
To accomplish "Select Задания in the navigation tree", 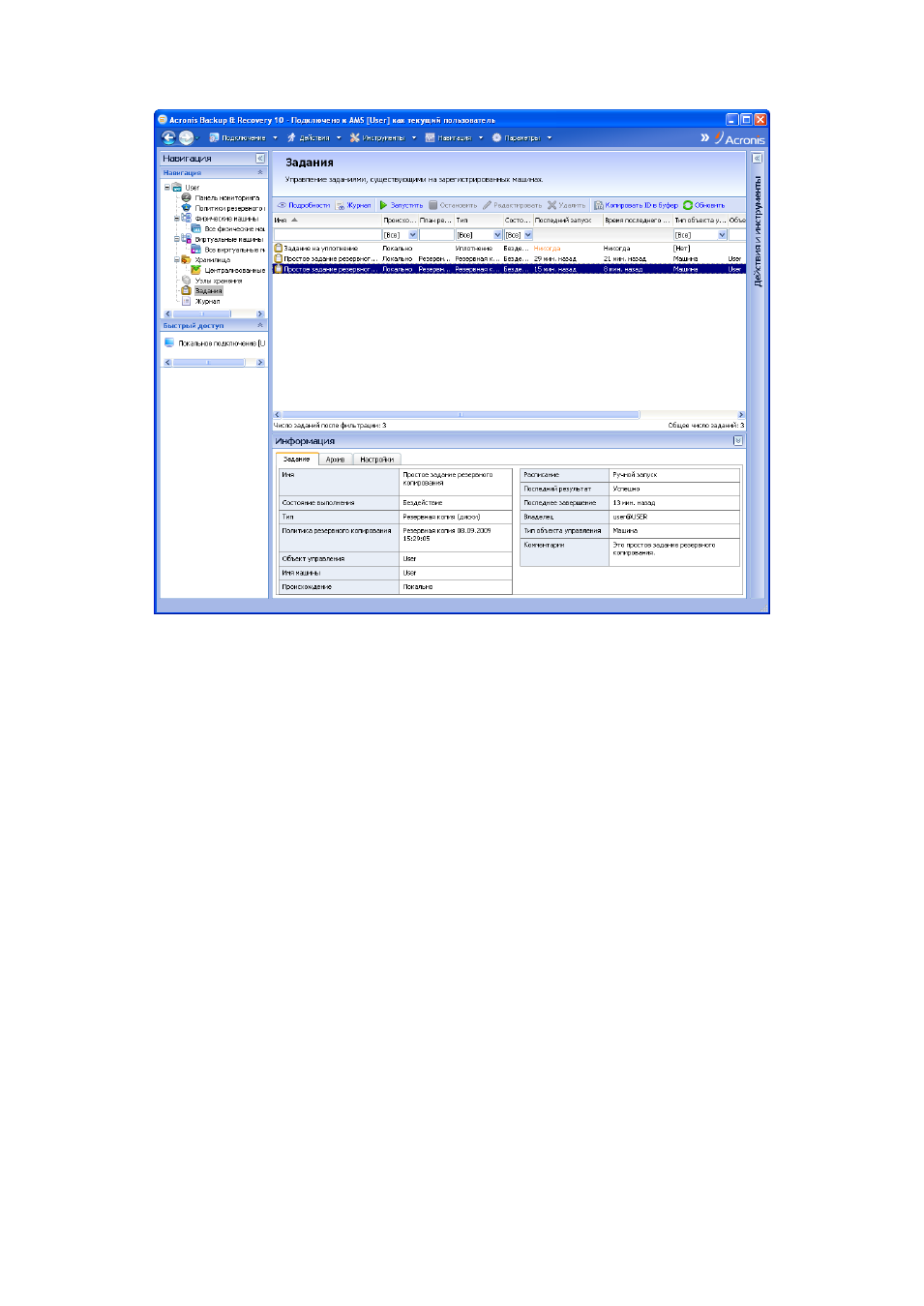I will click(208, 290).
